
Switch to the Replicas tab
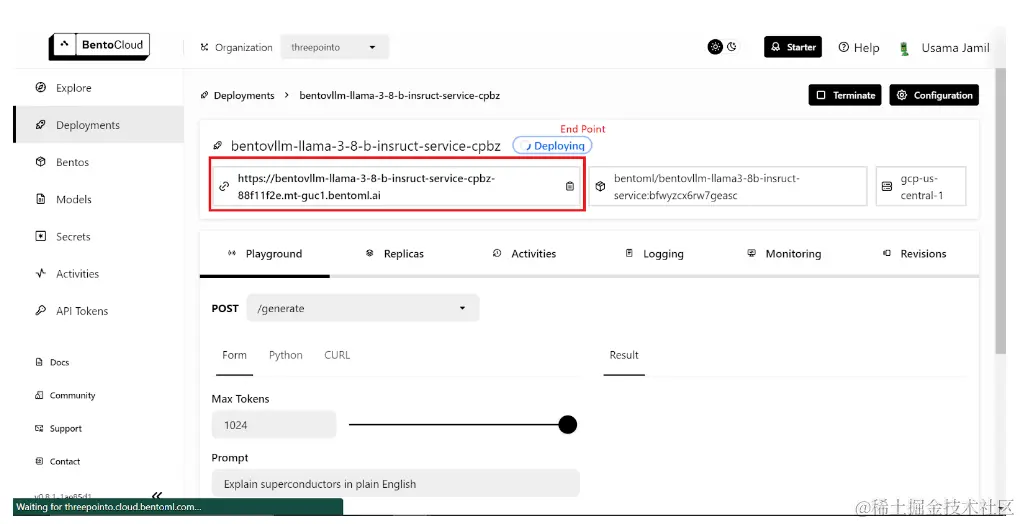(x=395, y=254)
